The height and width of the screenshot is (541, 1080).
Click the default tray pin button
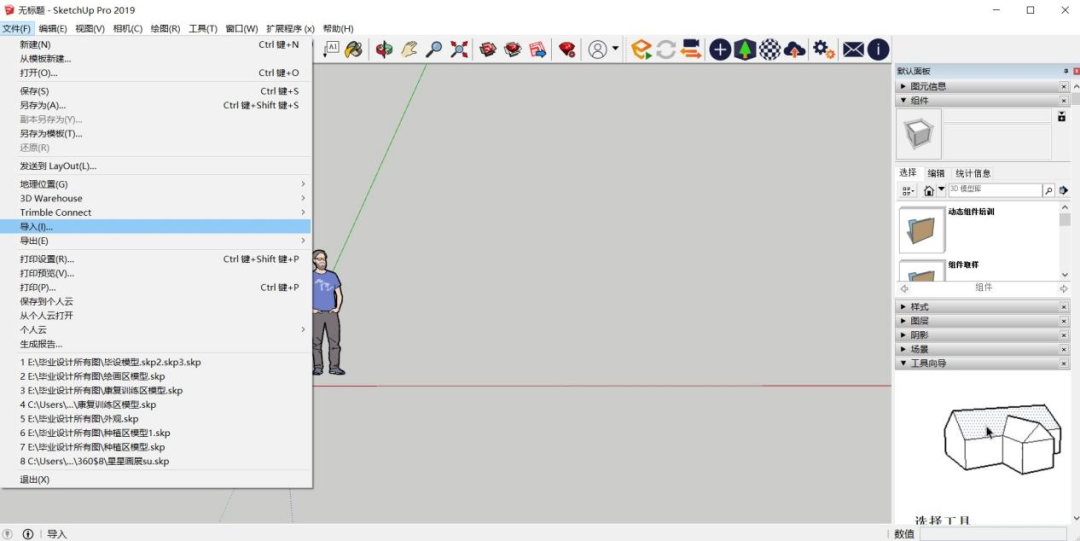point(1066,71)
